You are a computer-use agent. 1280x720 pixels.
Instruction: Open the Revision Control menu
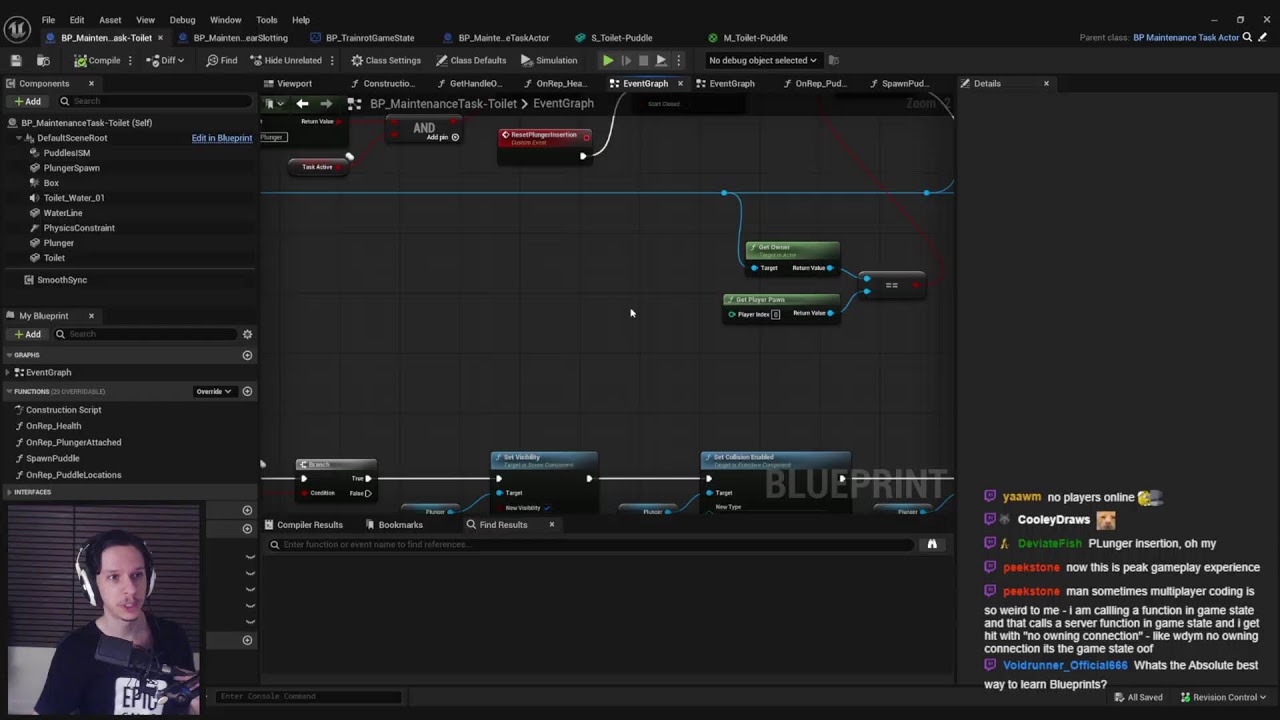tap(1223, 697)
